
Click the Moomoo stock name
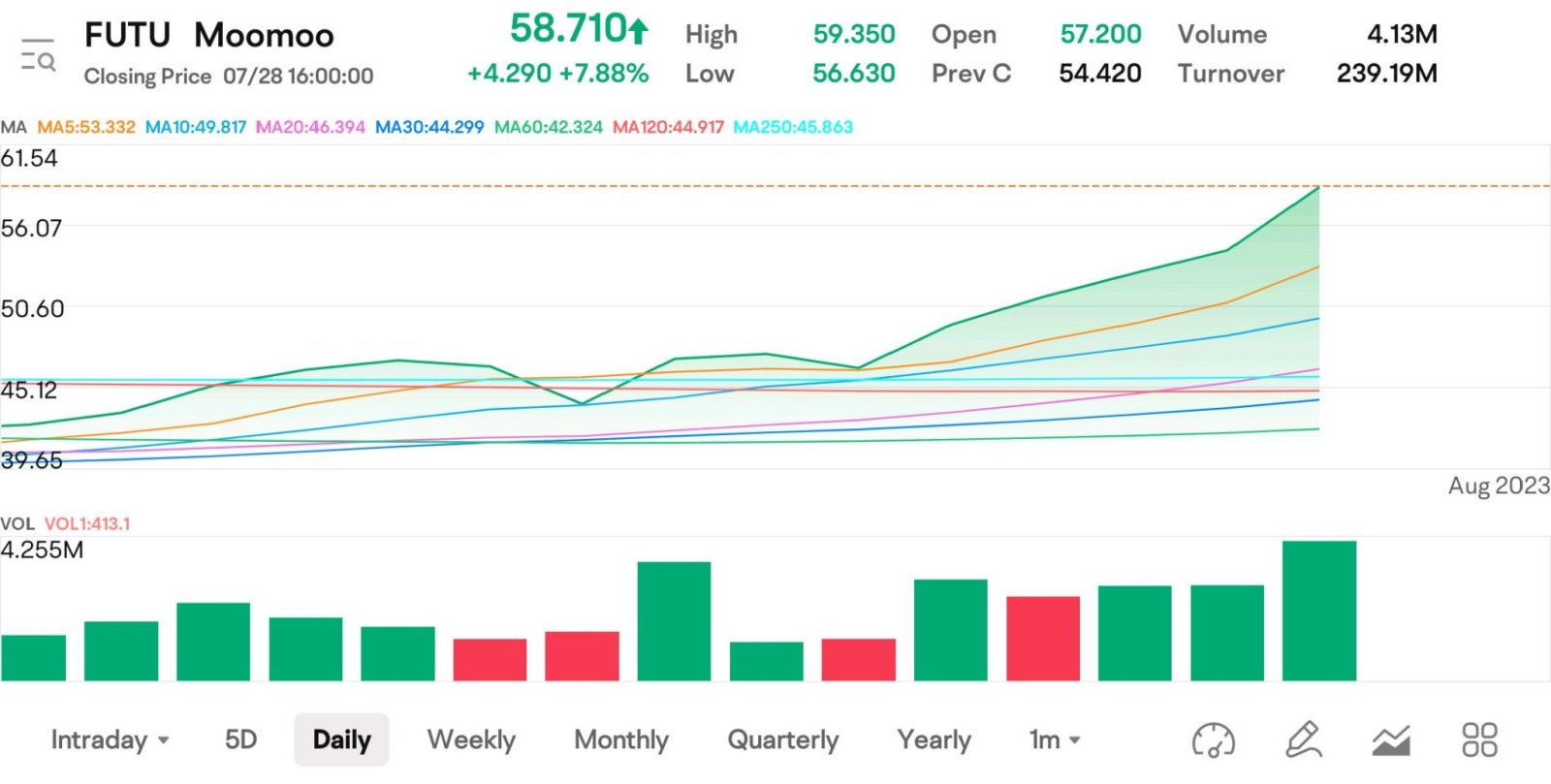[264, 35]
